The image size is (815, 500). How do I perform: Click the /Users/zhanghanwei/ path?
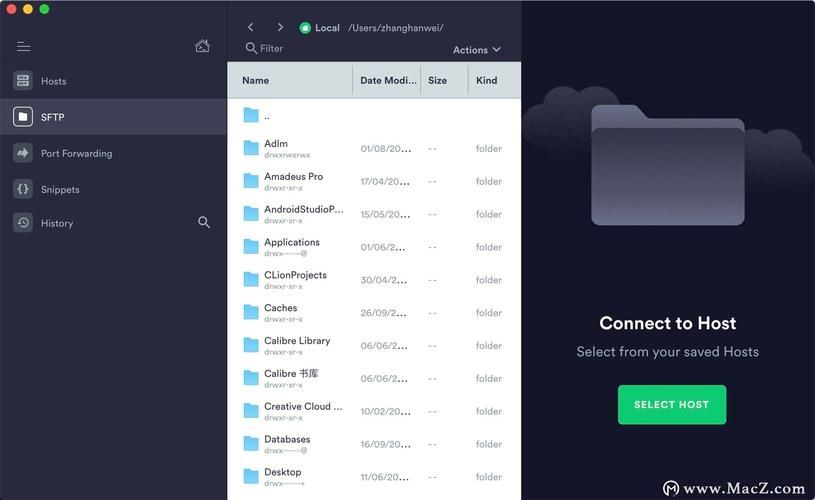click(x=396, y=28)
